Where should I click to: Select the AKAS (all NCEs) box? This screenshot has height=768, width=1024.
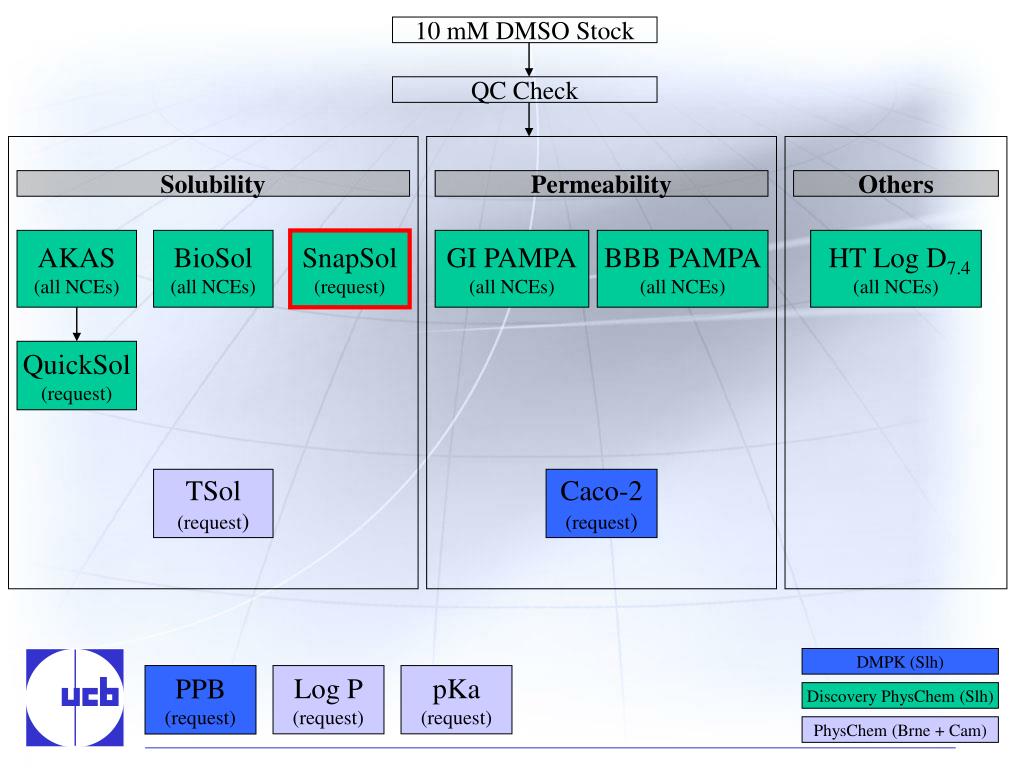(76, 268)
